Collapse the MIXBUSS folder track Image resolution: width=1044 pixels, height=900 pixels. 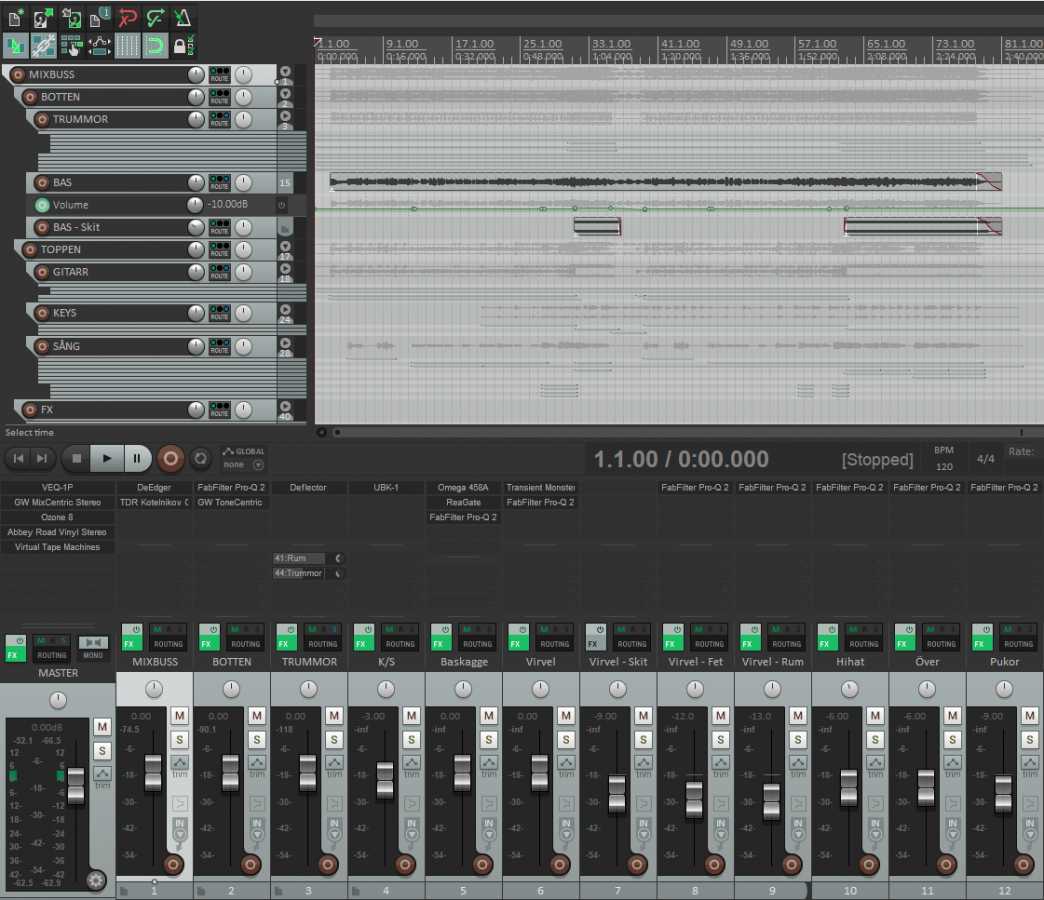click(285, 72)
